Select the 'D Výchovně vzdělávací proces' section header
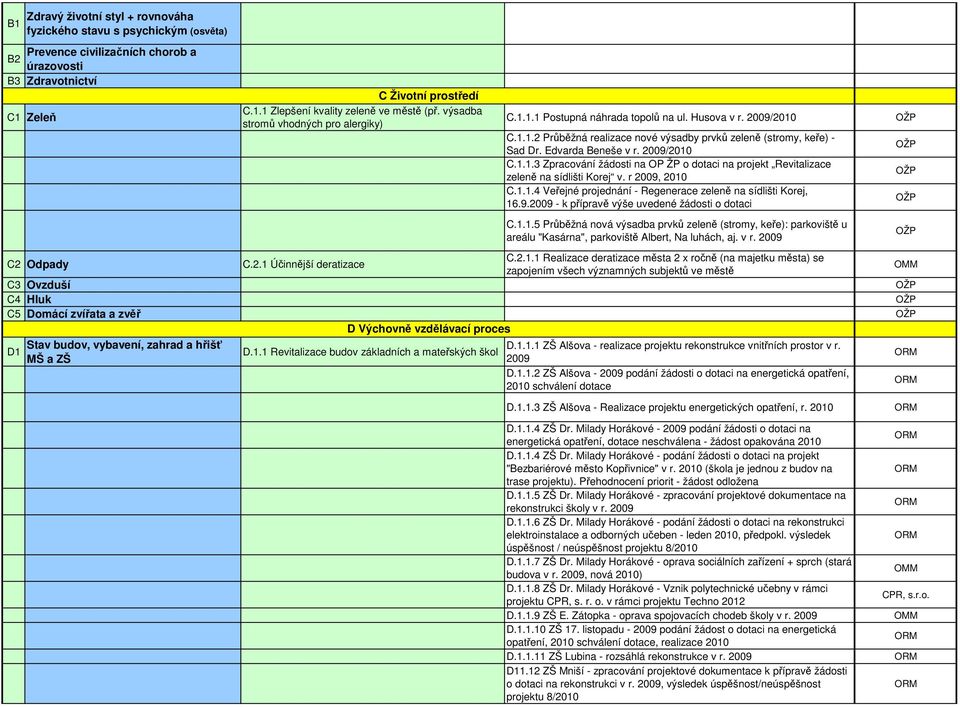 click(x=428, y=329)
